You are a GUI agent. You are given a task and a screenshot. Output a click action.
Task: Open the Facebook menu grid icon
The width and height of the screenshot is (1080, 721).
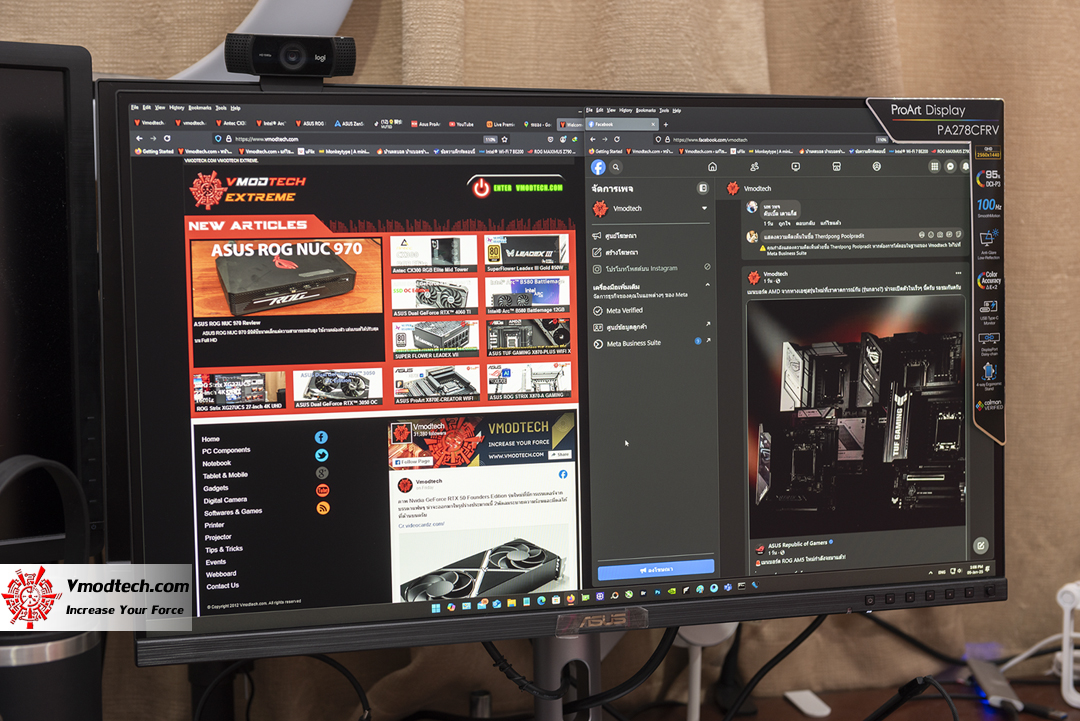[935, 166]
